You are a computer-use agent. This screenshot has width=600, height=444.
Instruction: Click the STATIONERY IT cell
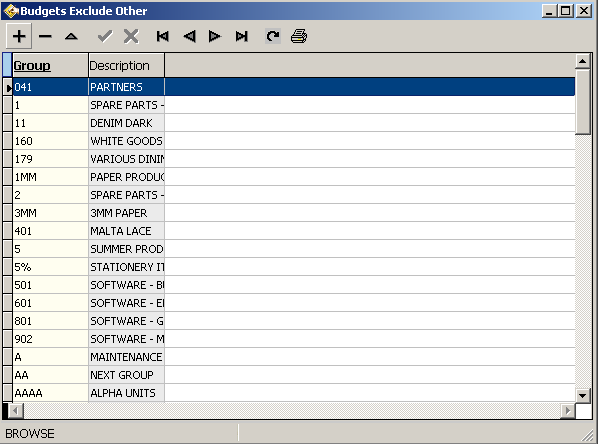tap(127, 267)
